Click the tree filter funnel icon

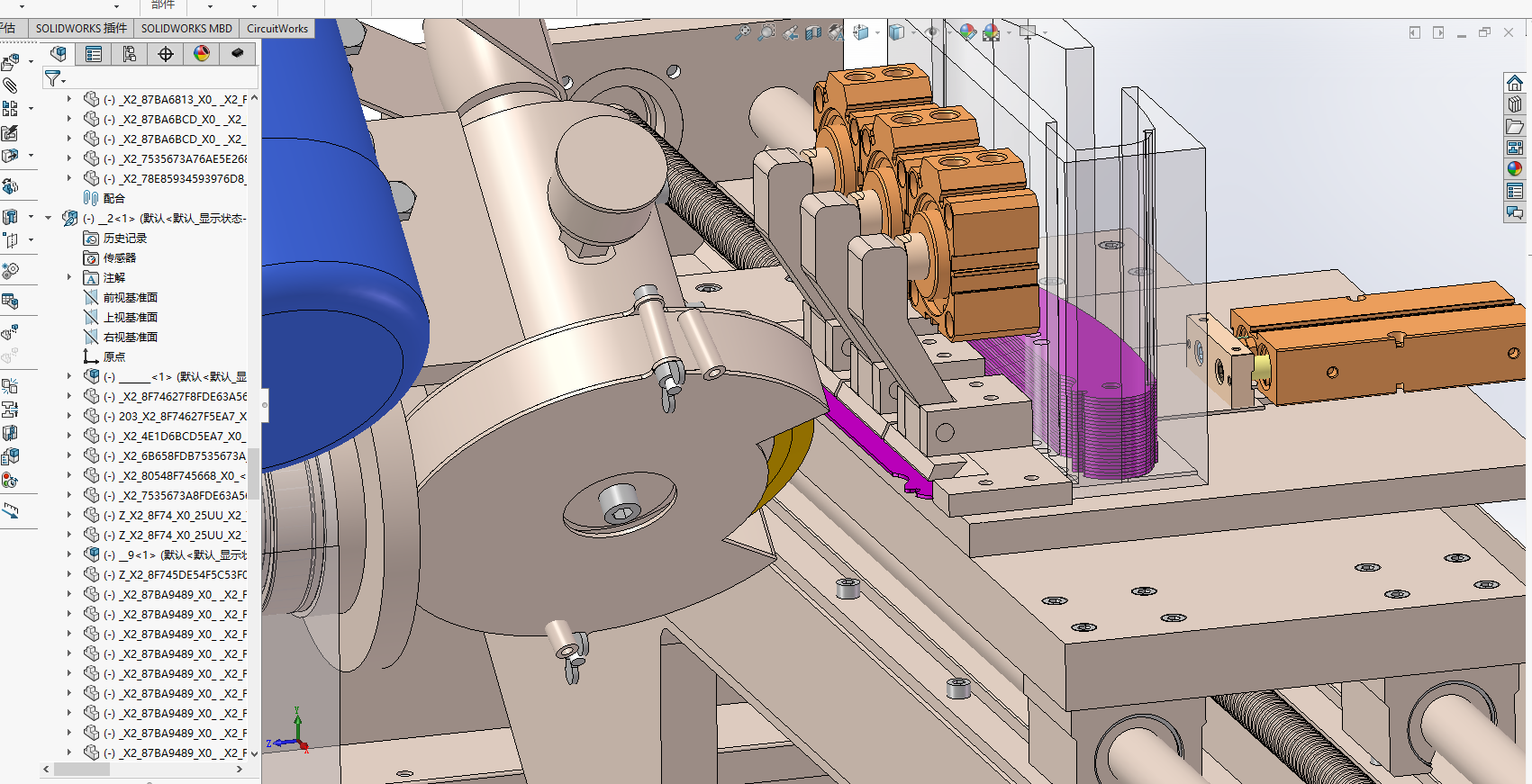click(x=53, y=79)
